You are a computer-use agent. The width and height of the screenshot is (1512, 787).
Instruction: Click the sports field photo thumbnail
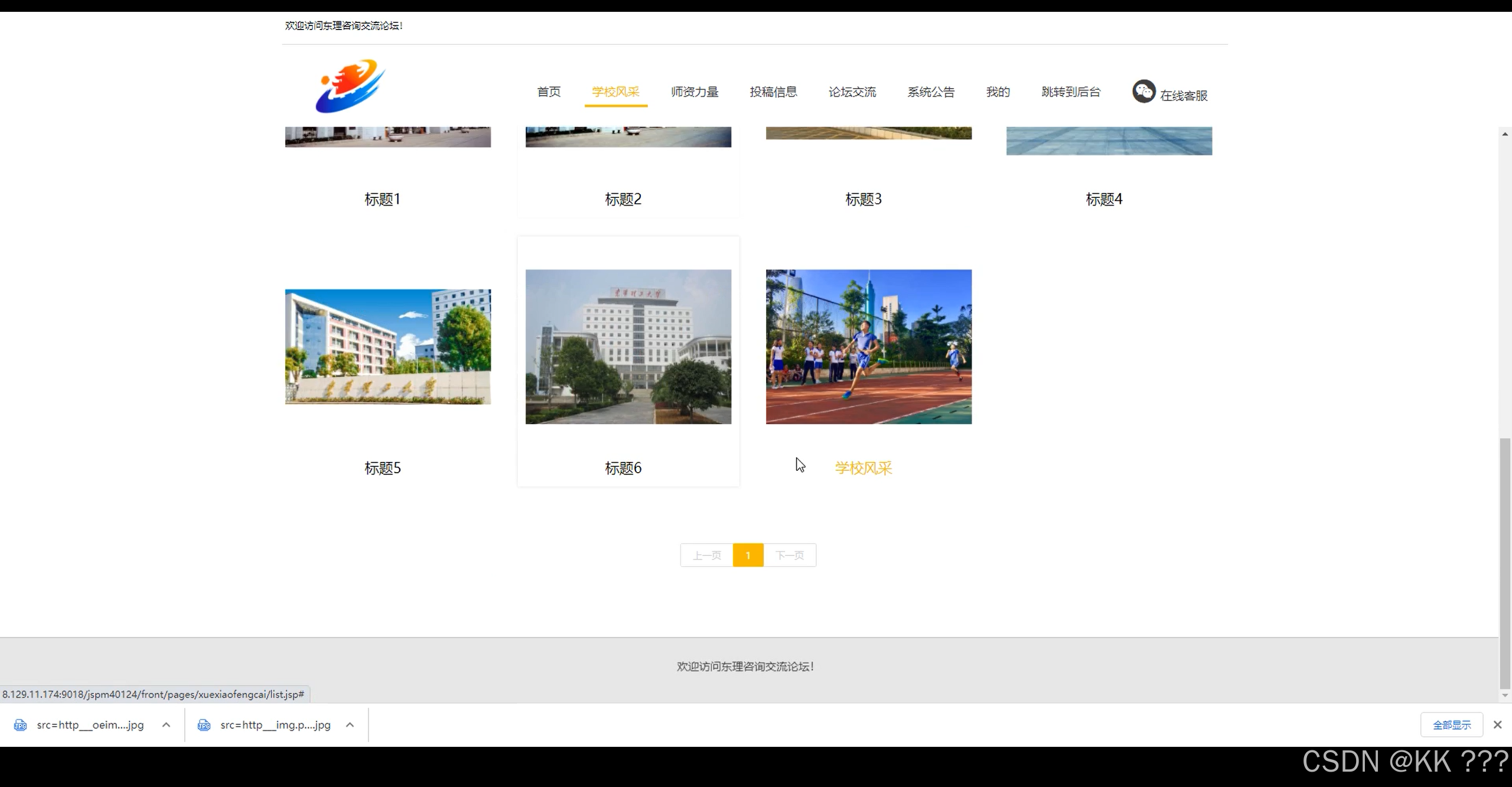[x=868, y=346]
